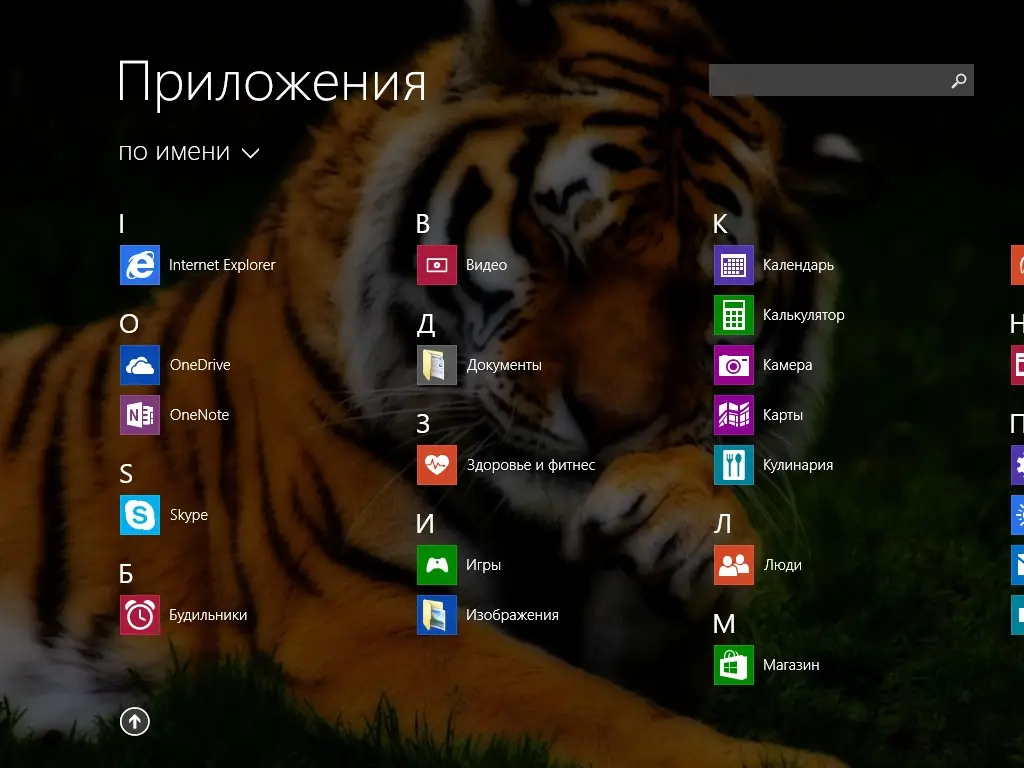Viewport: 1024px width, 768px height.
Task: Click the 'Здоровье и фитнес' label
Action: tap(531, 465)
